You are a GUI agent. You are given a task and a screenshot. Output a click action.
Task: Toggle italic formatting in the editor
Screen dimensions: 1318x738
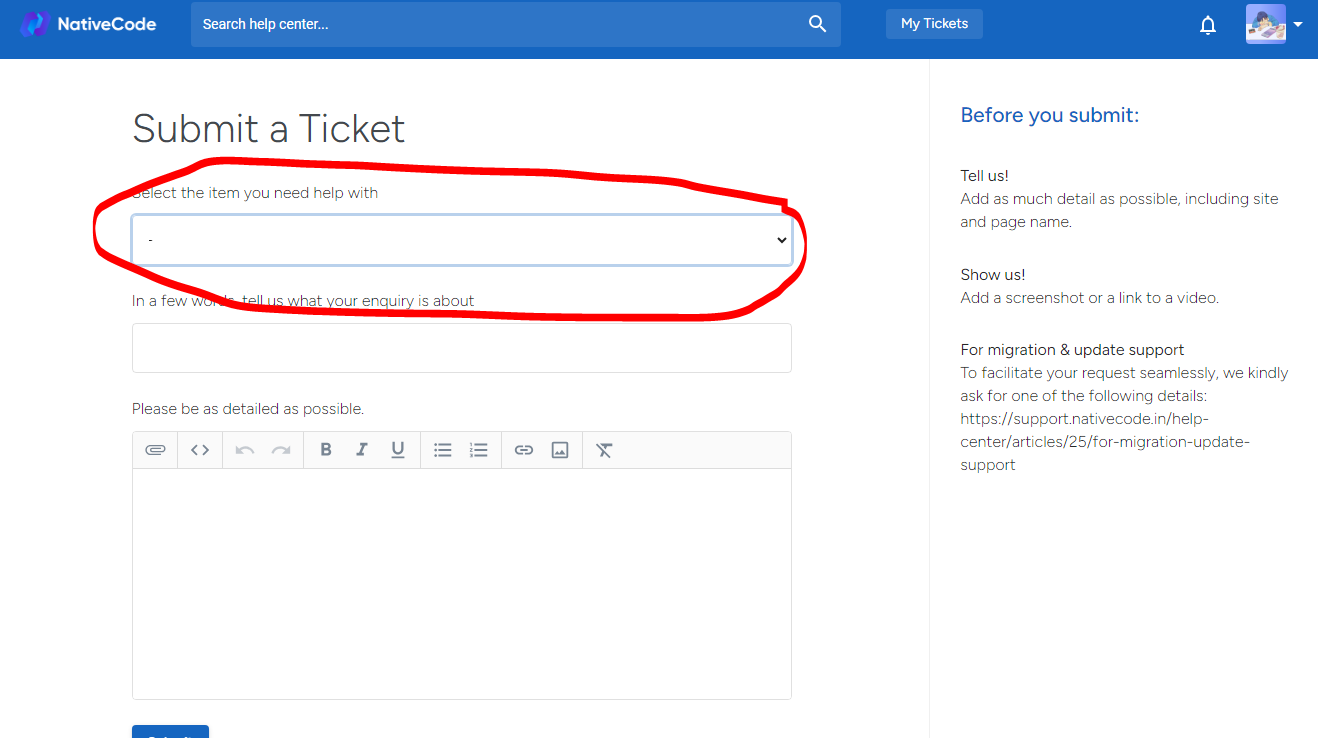[x=362, y=450]
